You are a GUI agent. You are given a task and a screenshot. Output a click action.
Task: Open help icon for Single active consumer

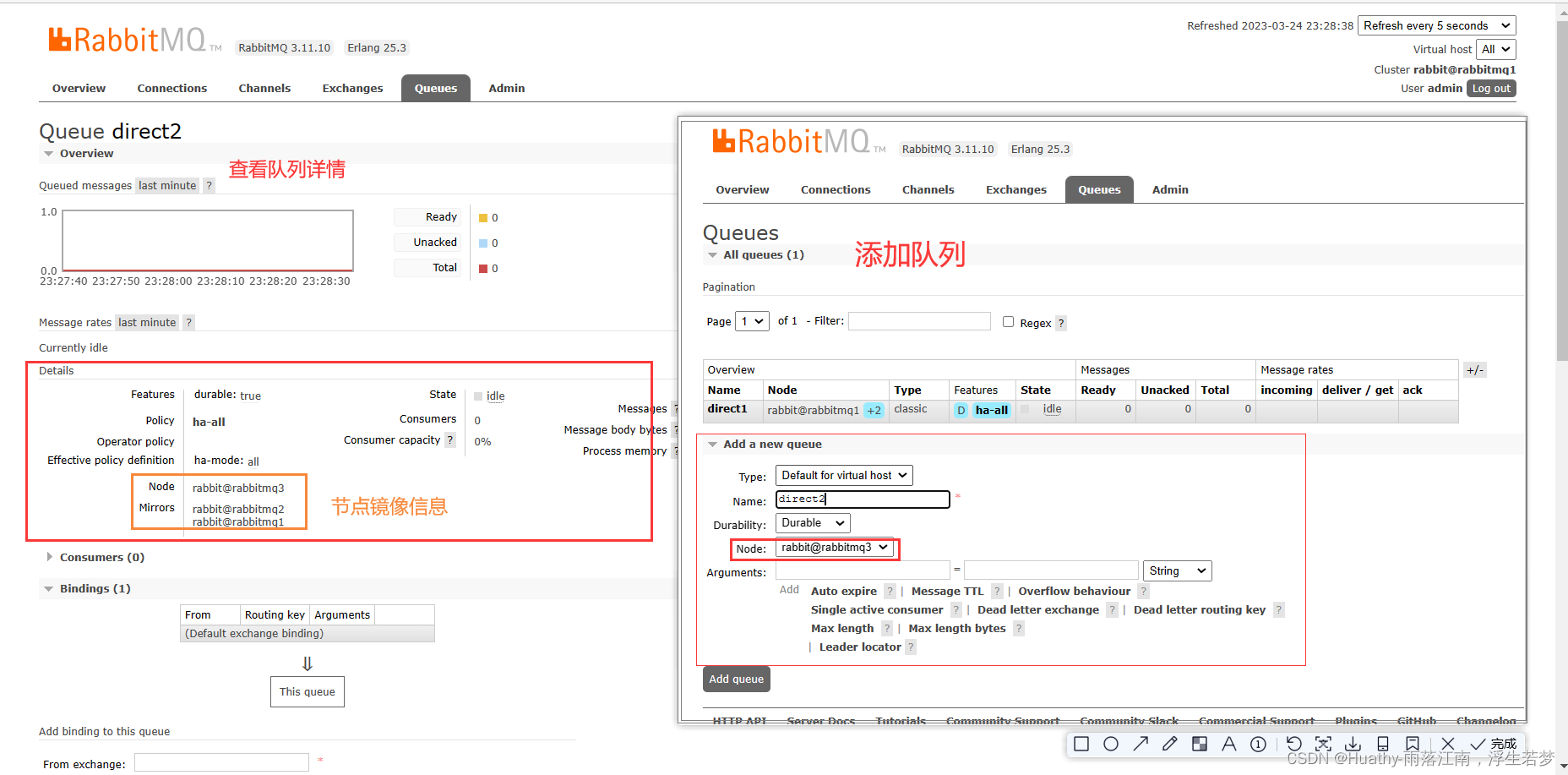tap(956, 610)
